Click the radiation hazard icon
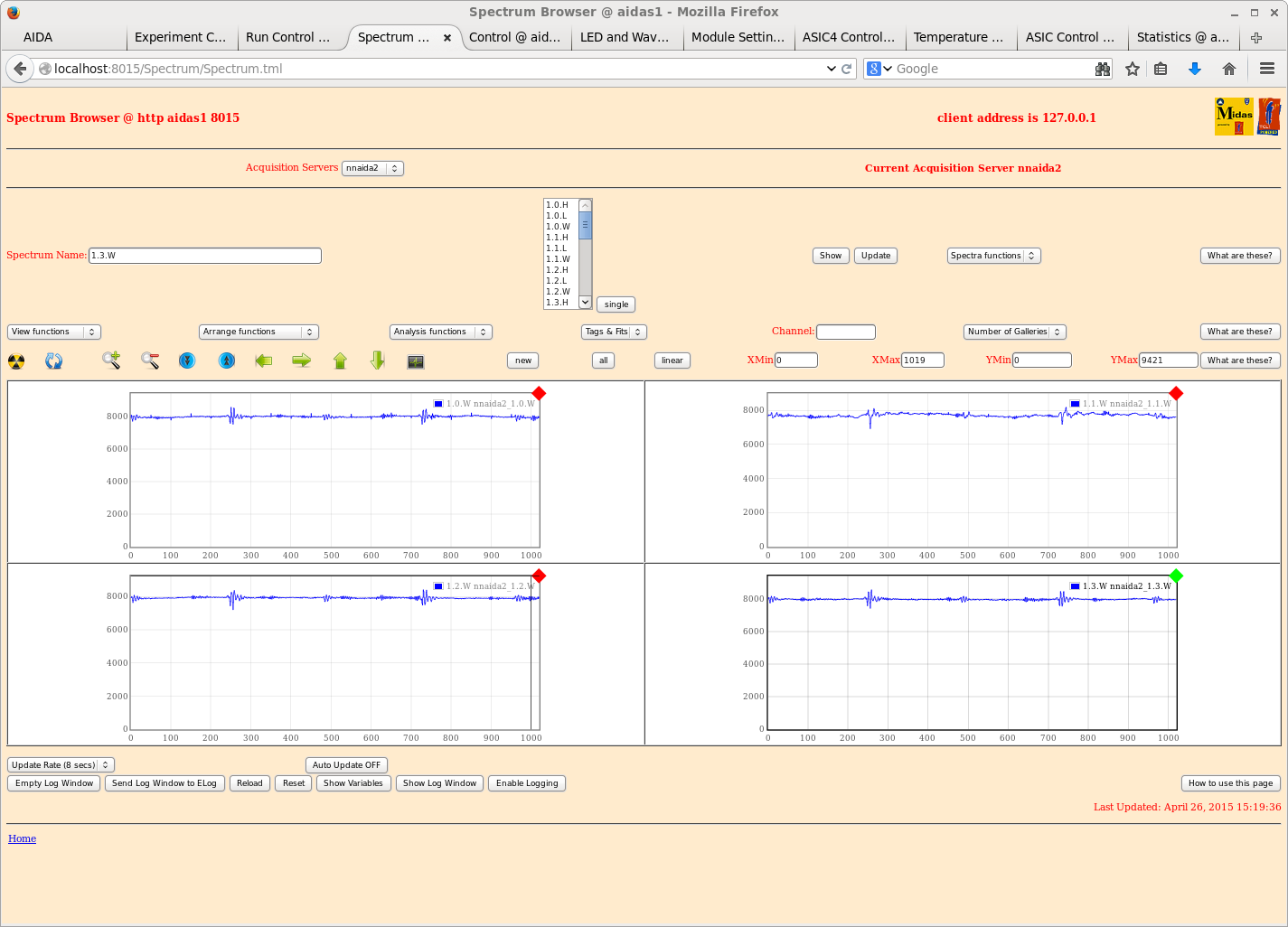 coord(16,361)
